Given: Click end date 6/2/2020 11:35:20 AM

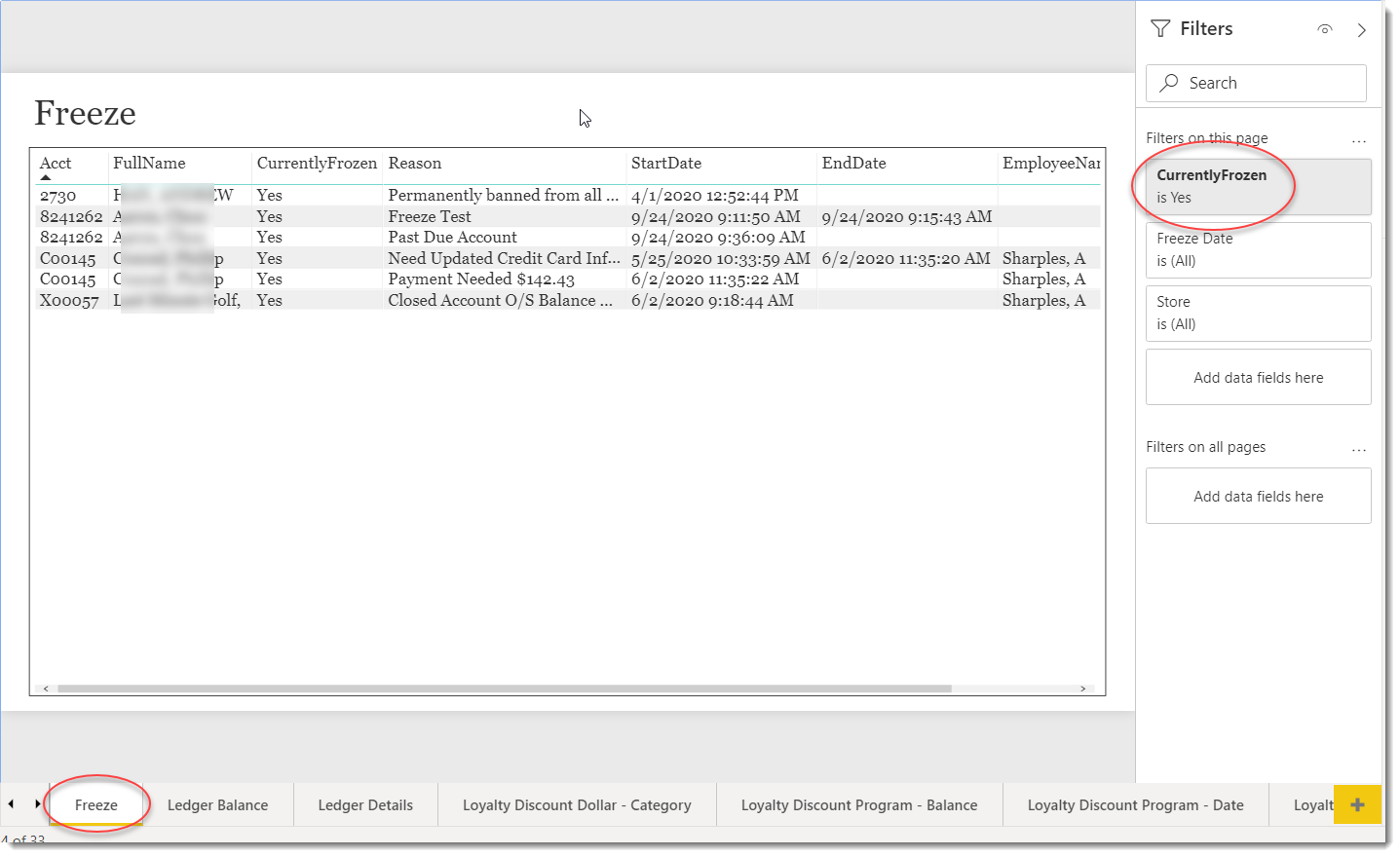Looking at the screenshot, I should tap(906, 259).
